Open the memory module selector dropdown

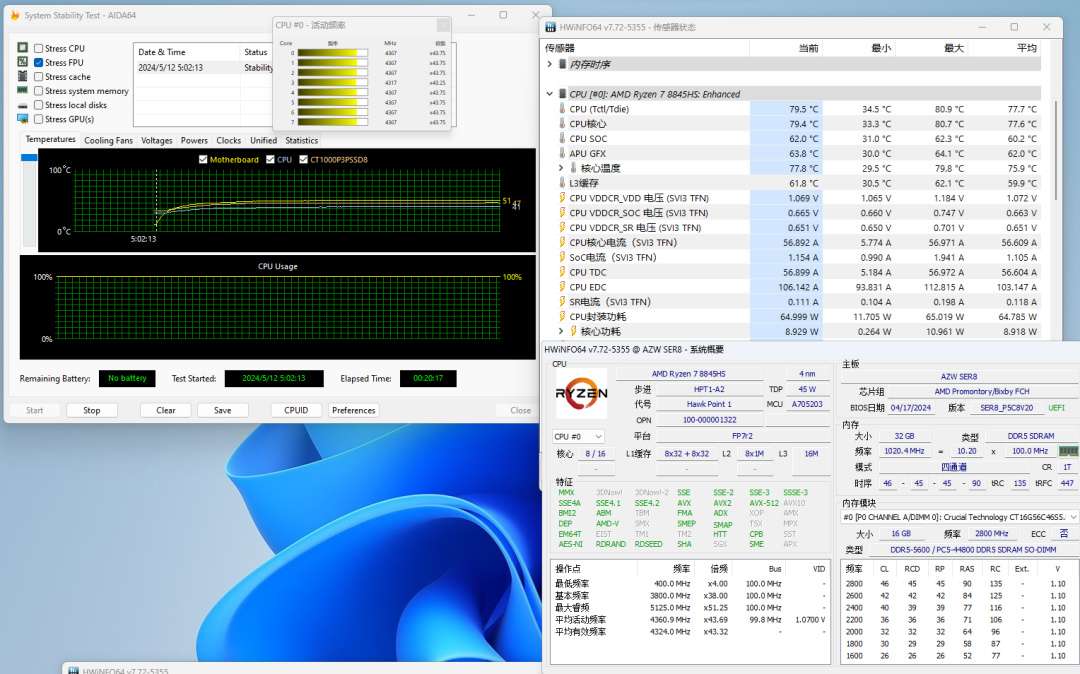(959, 517)
